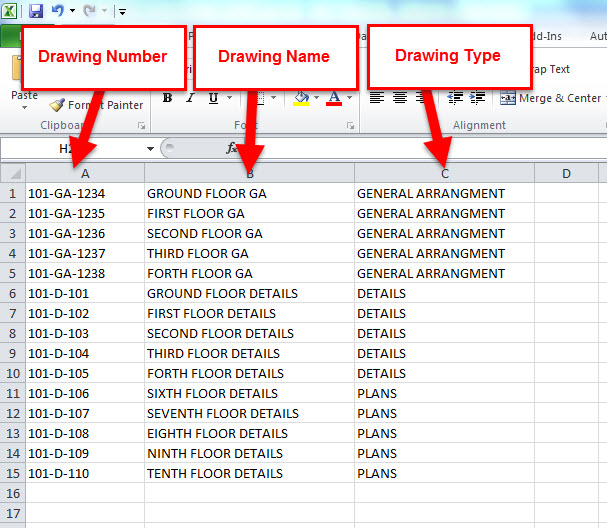Click the Select All corner triangle

coord(13,173)
